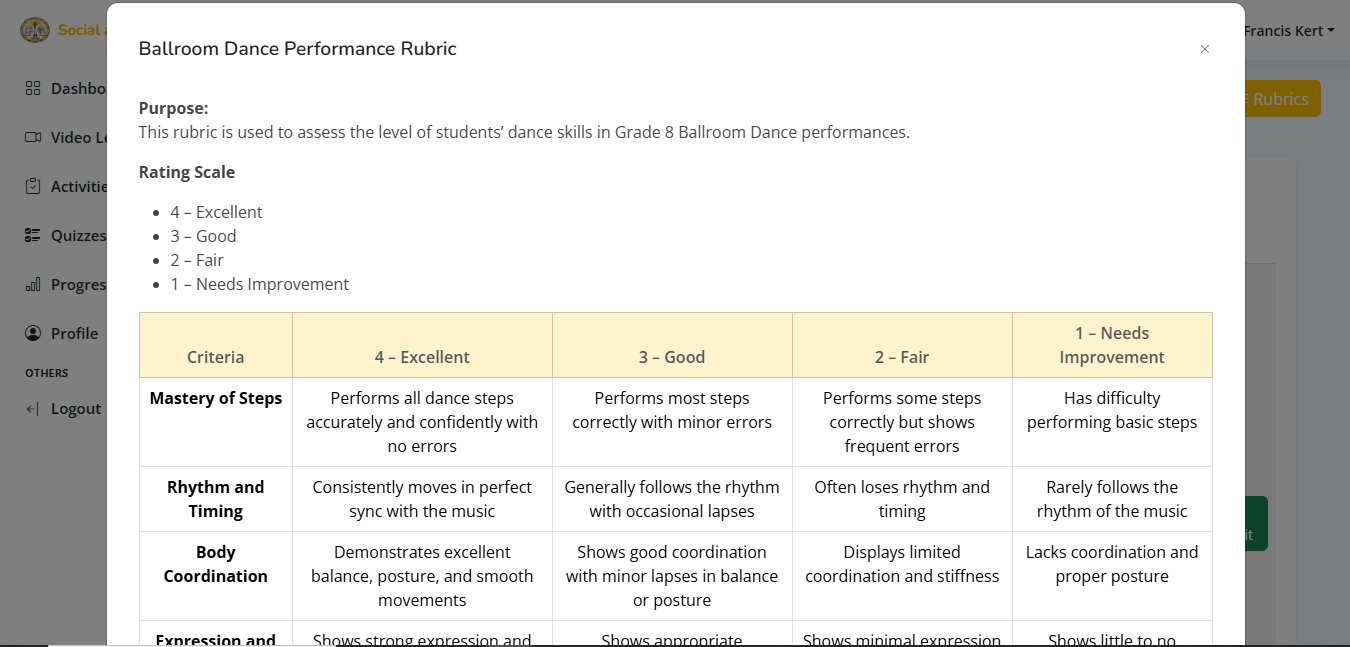The height and width of the screenshot is (647, 1350).
Task: Click the Logout arrow icon
Action: tap(33, 409)
